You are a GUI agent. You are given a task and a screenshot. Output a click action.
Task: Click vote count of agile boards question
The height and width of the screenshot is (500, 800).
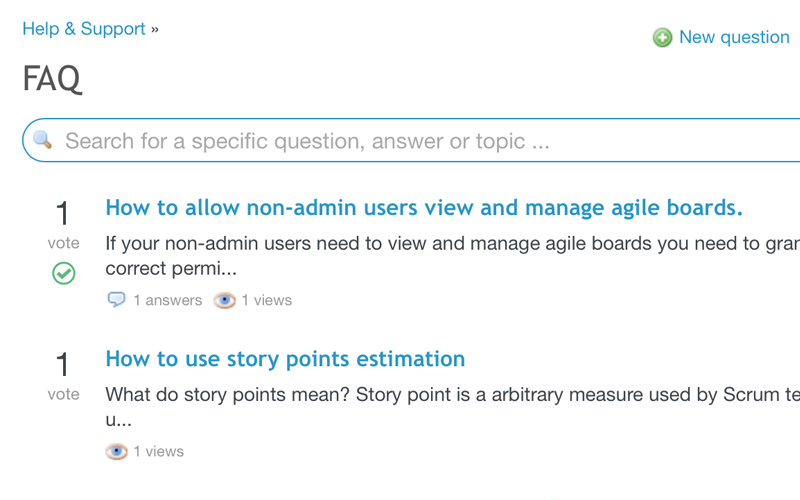(63, 214)
